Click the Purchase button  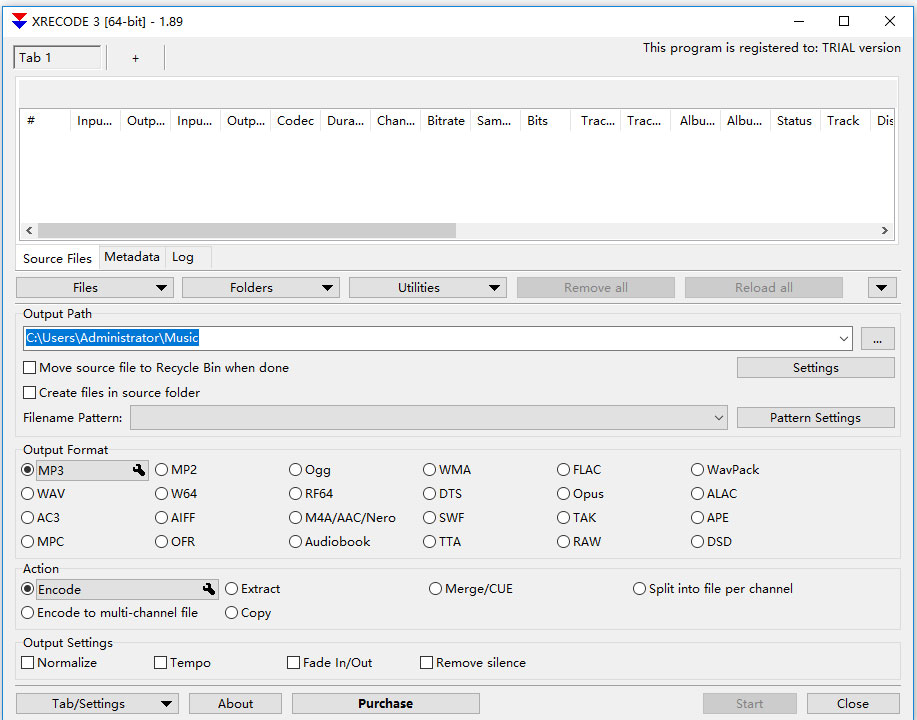[x=385, y=704]
